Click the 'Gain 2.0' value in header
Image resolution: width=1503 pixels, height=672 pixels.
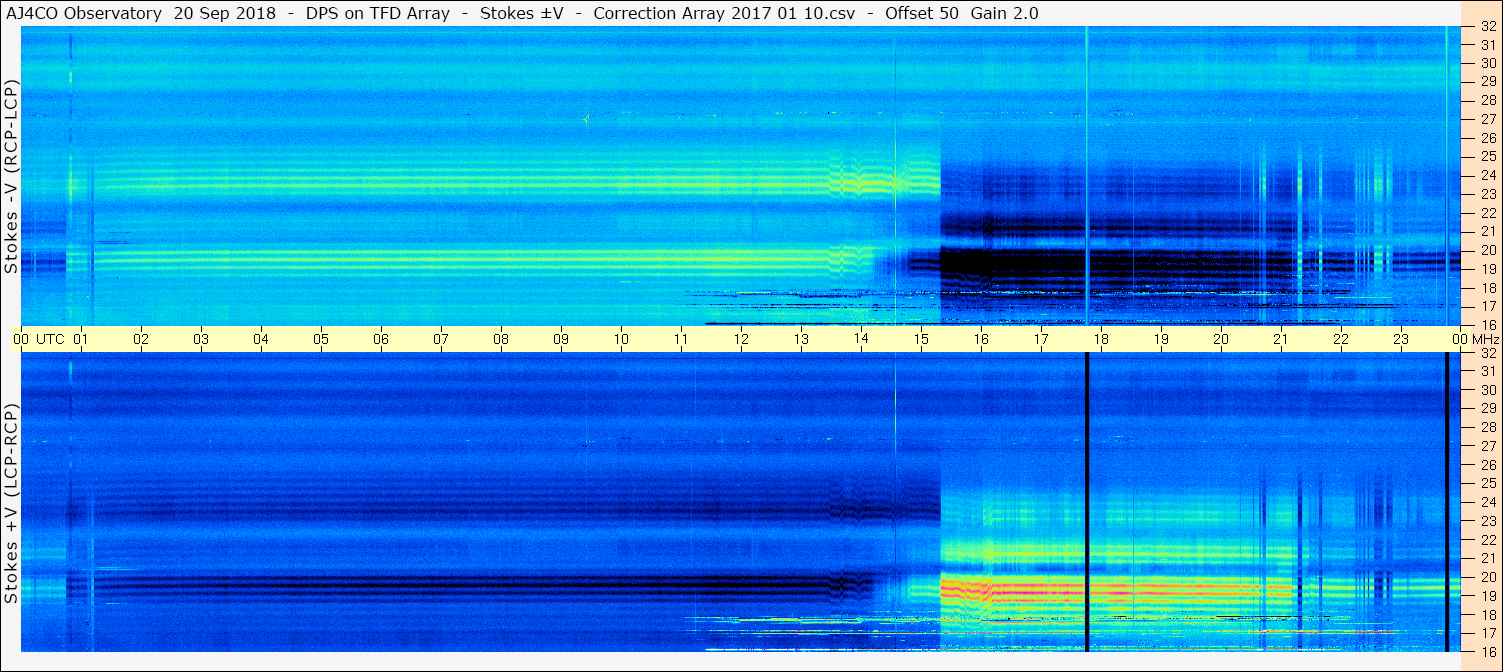pos(1005,14)
